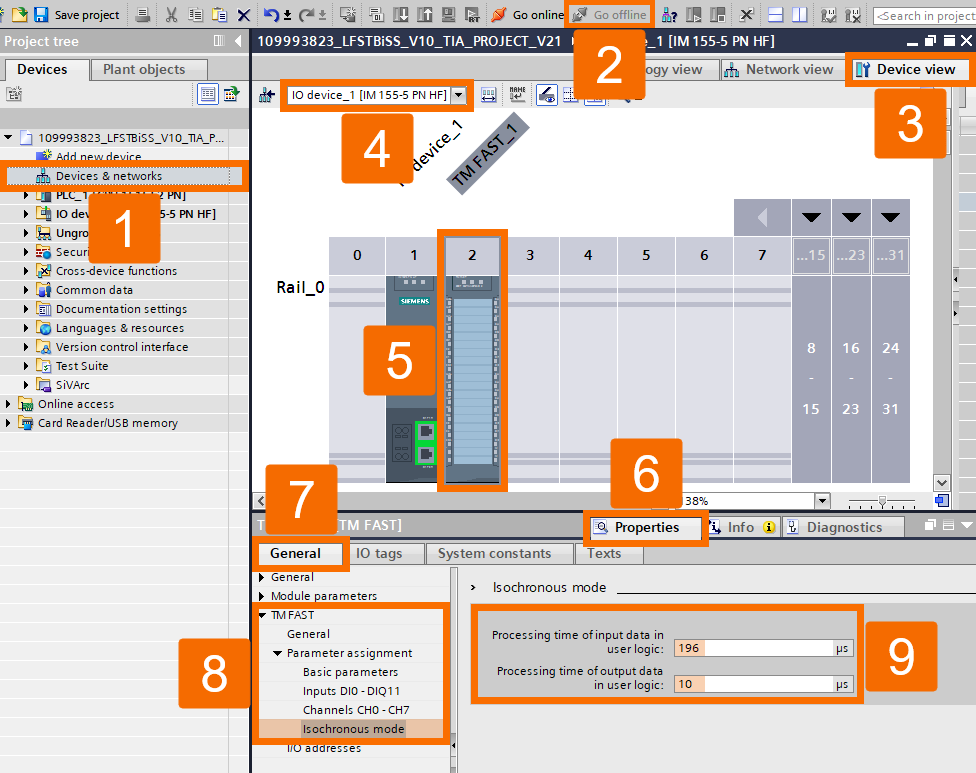Collapse the Parameter assignment node
Viewport: 976px width, 773px height.
tap(278, 654)
